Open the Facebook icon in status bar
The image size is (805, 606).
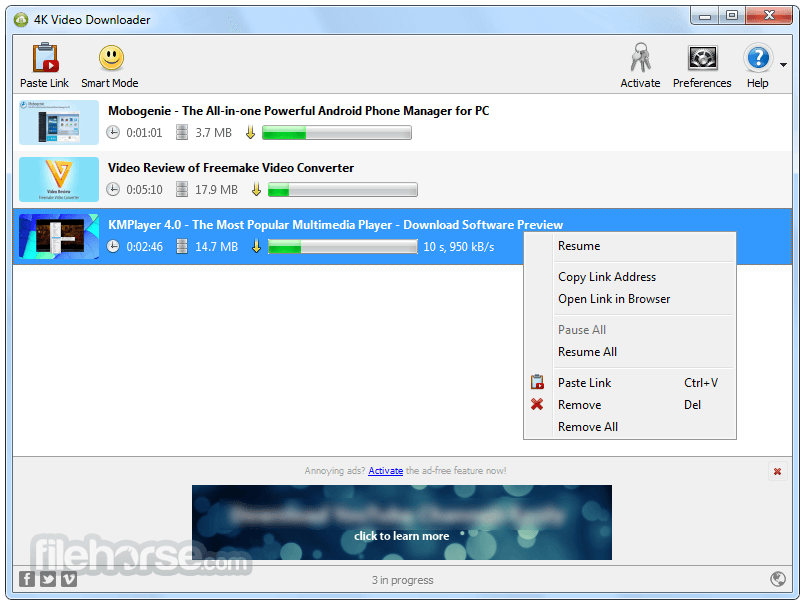coord(27,579)
